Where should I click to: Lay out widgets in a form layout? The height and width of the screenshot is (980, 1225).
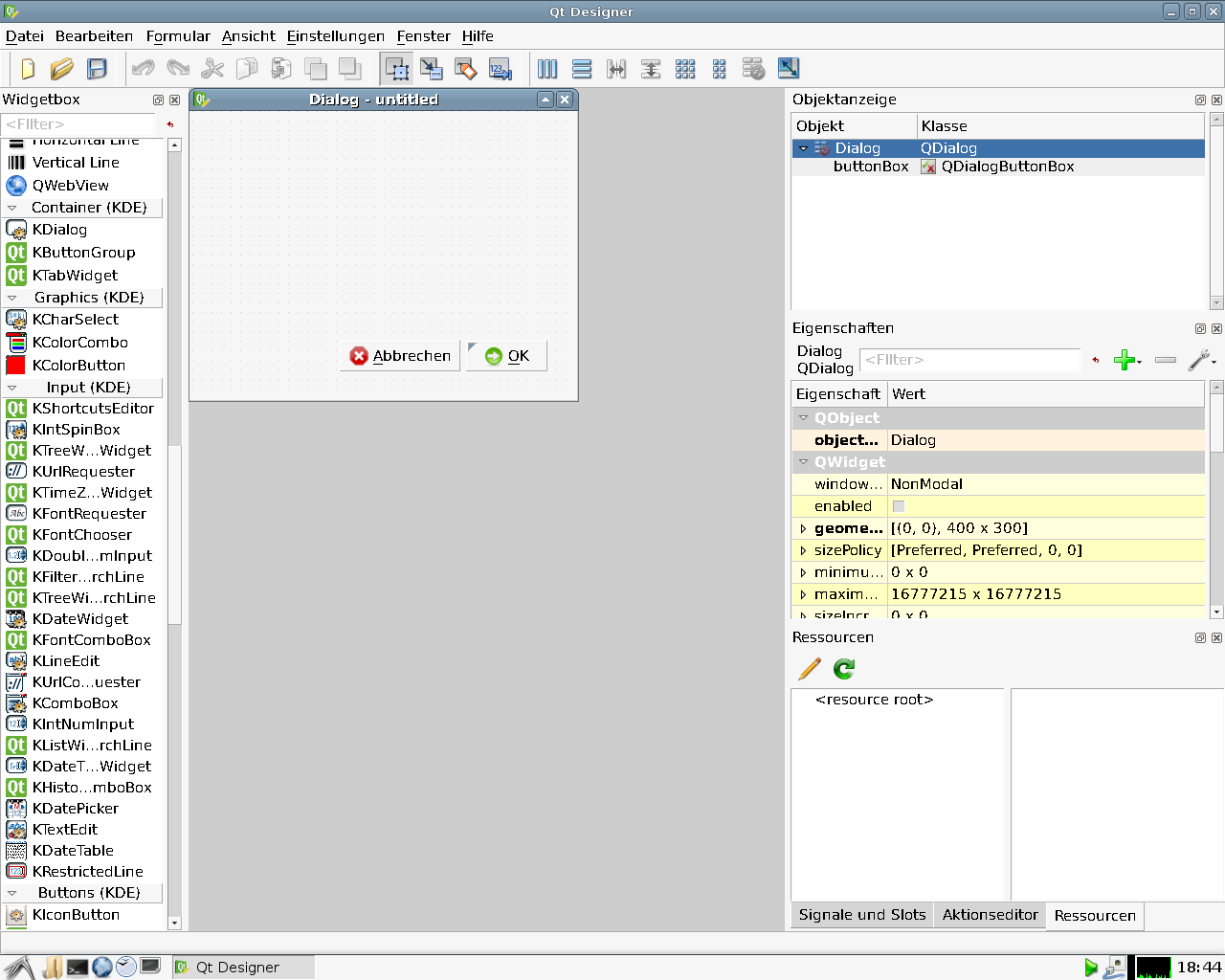tap(720, 69)
